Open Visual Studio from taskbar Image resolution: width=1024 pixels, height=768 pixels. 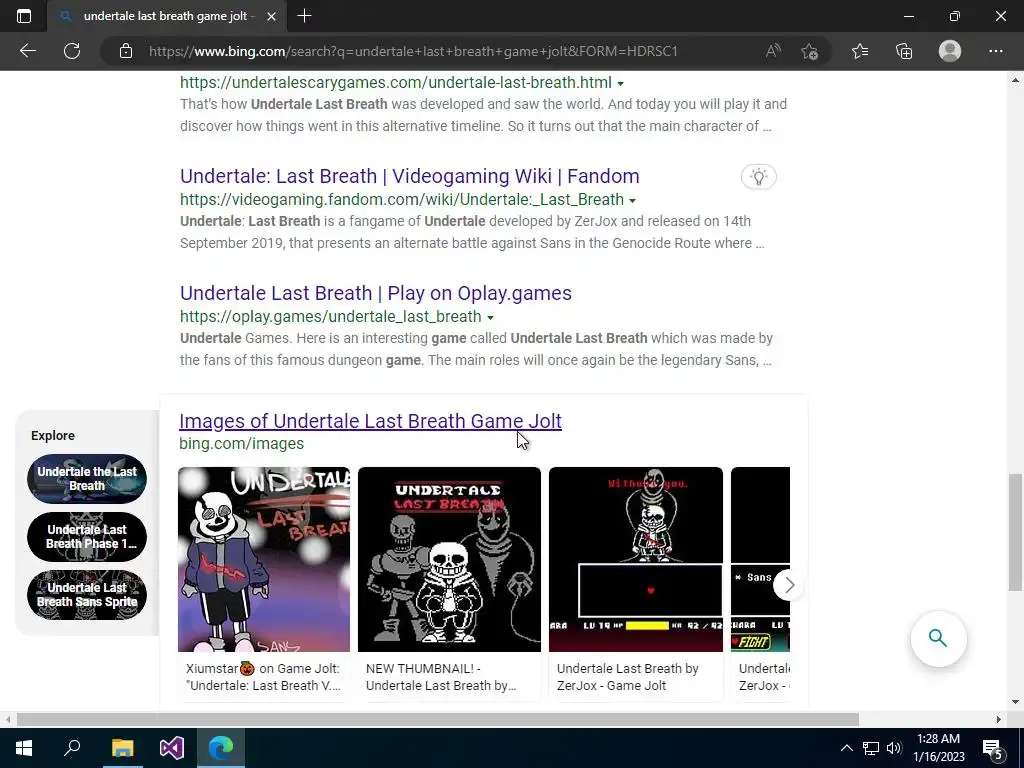point(172,748)
